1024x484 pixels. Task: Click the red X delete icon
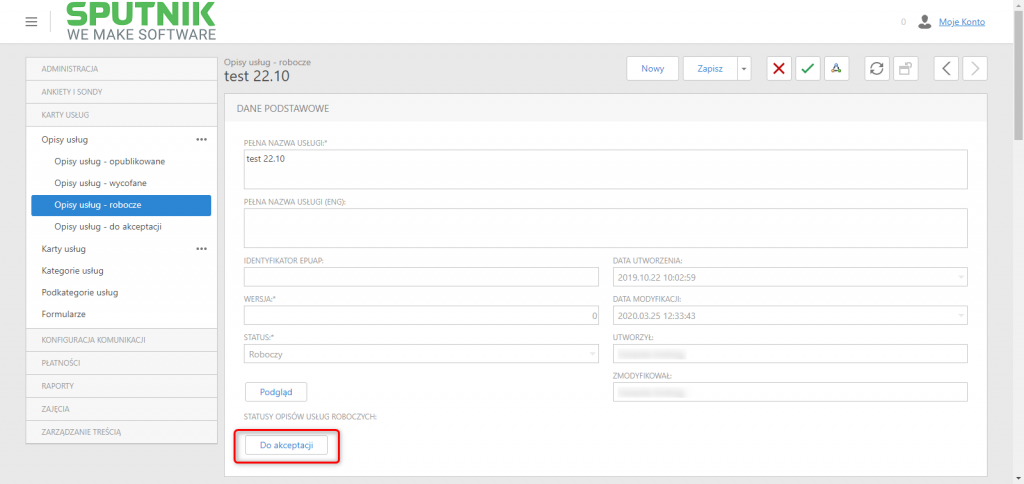[x=778, y=69]
